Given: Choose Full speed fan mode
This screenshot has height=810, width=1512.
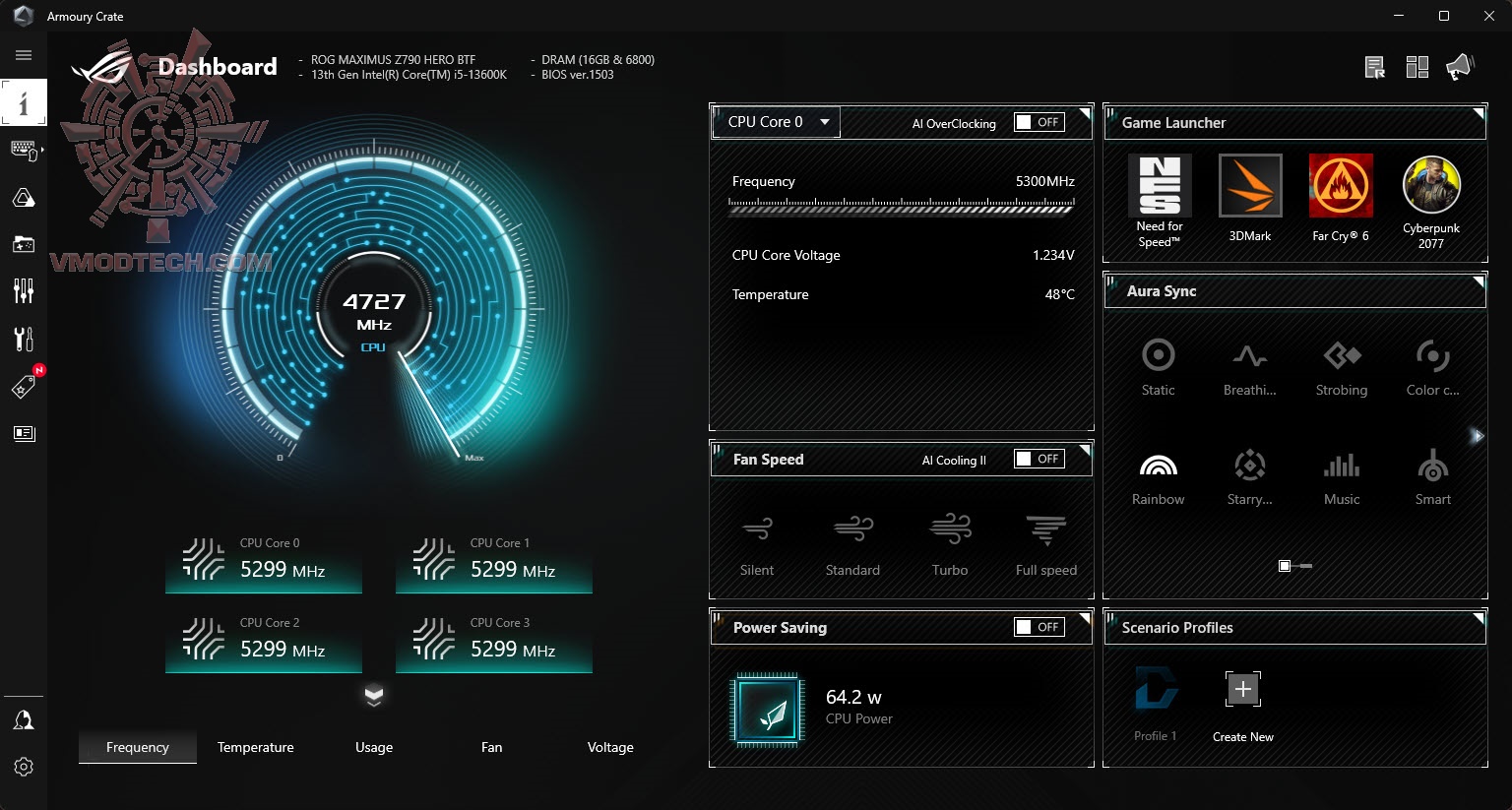Looking at the screenshot, I should coord(1046,544).
